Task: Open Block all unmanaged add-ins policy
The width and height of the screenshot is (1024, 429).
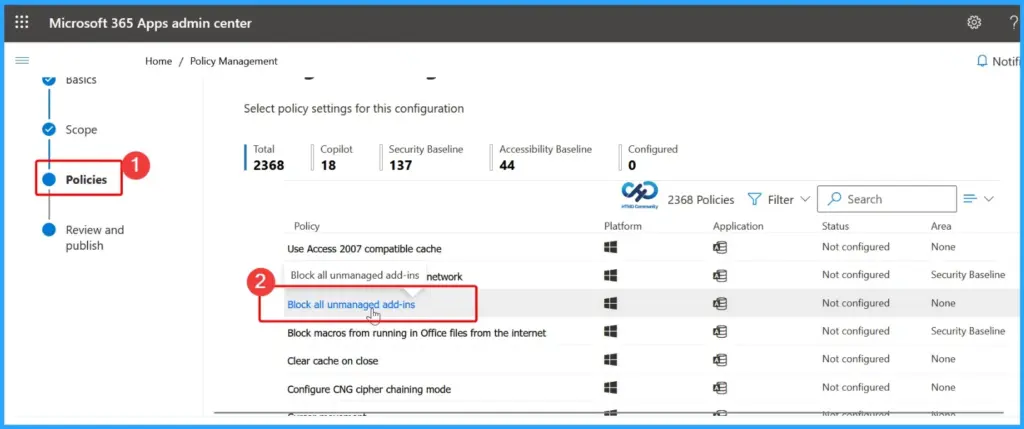Action: click(x=351, y=304)
